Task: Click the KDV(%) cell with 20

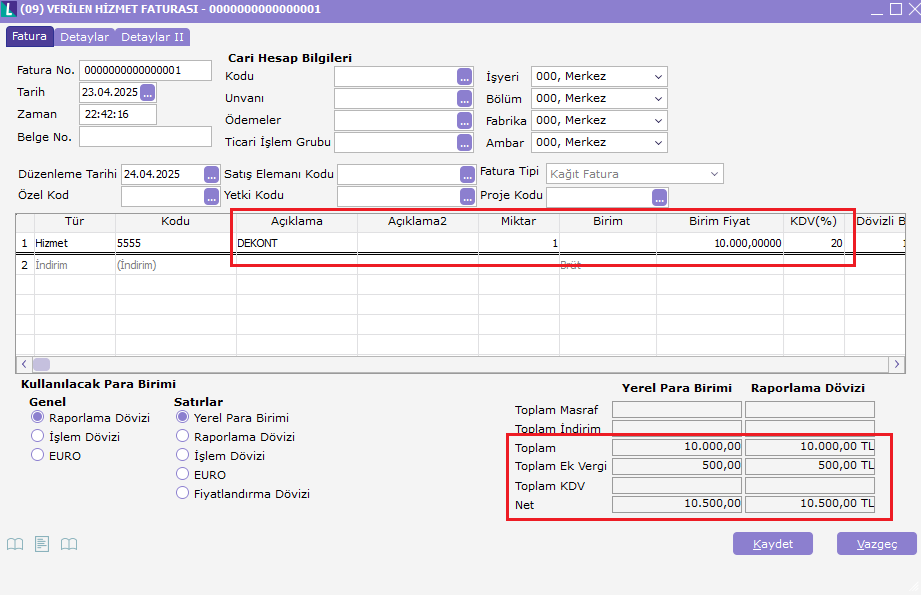Action: point(814,243)
